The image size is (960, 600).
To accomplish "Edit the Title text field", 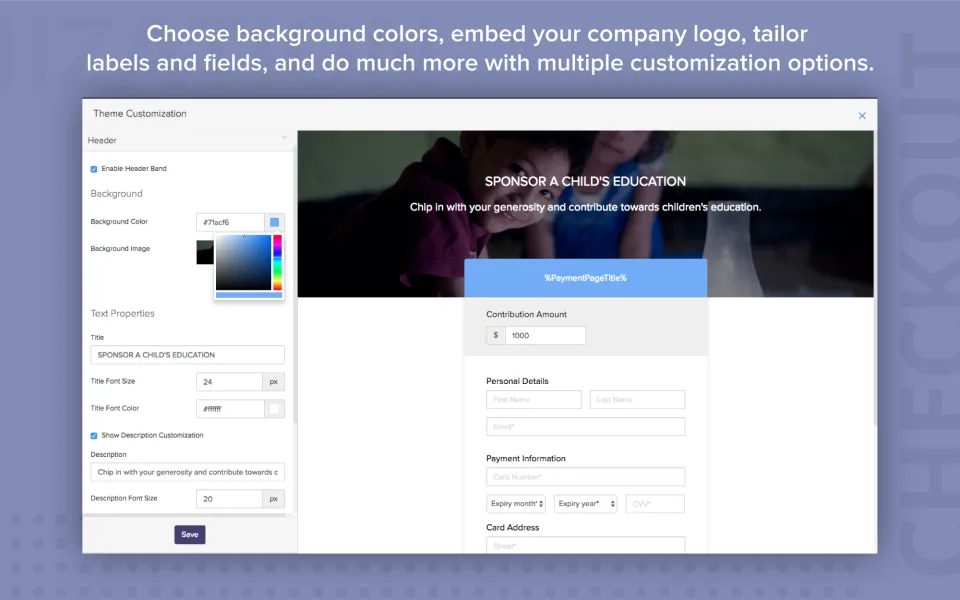I will click(x=187, y=354).
